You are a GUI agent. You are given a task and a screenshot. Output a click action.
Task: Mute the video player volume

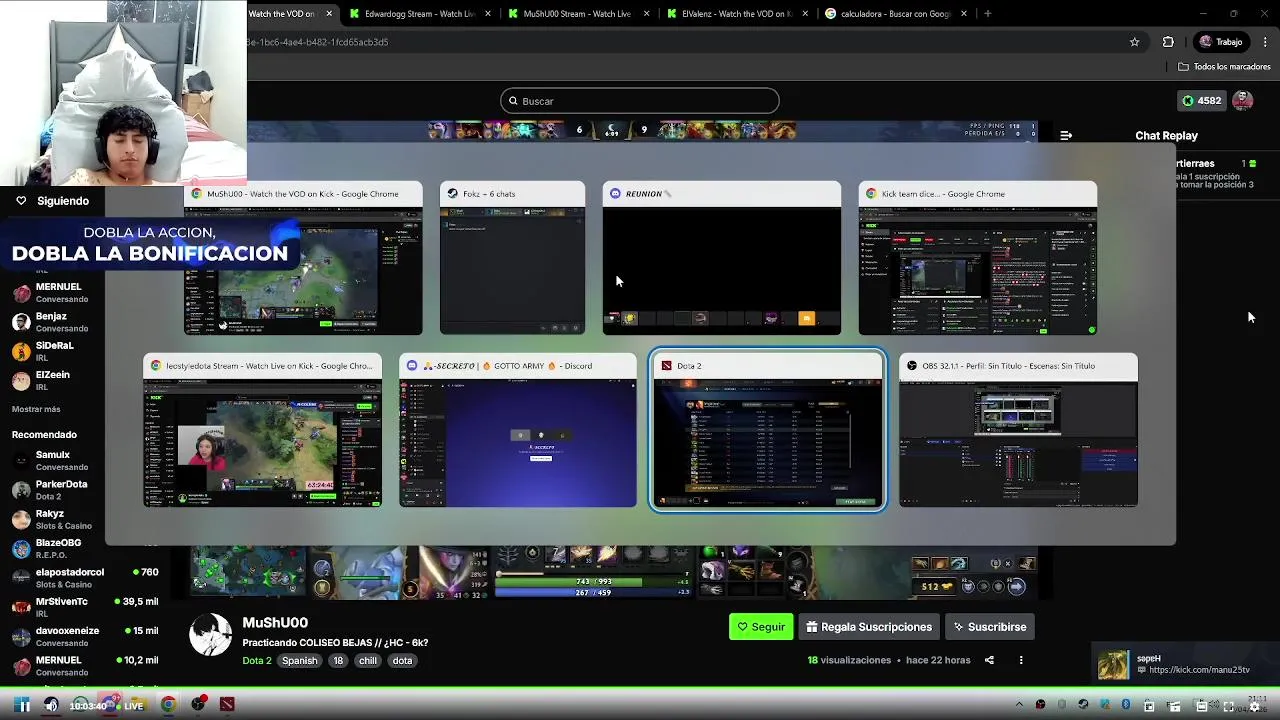pos(51,705)
